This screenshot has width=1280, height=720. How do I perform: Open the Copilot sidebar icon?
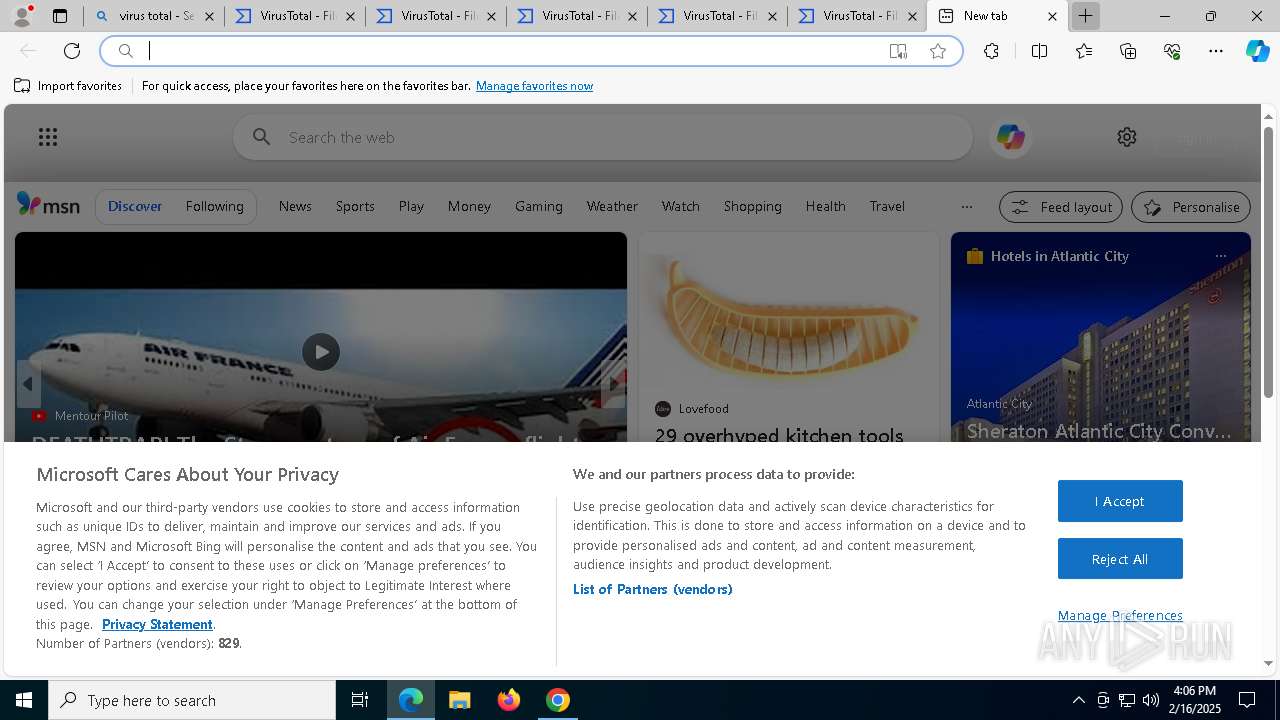coord(1258,51)
